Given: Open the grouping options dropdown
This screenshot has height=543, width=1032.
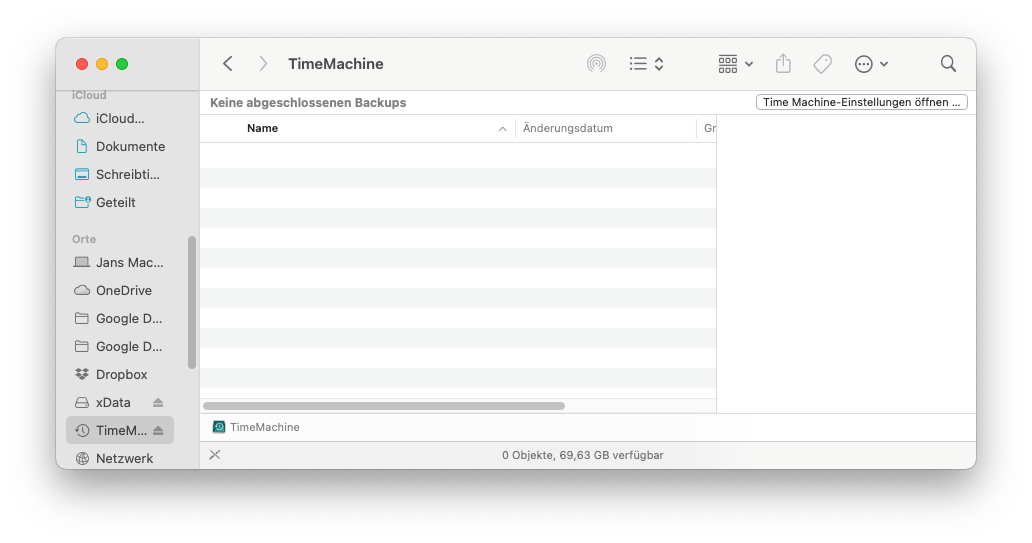Looking at the screenshot, I should pyautogui.click(x=736, y=64).
